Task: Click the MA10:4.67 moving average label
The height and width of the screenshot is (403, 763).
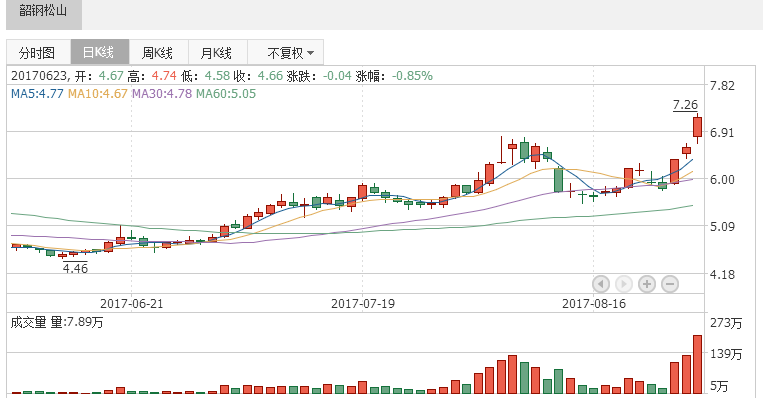Action: pyautogui.click(x=97, y=93)
